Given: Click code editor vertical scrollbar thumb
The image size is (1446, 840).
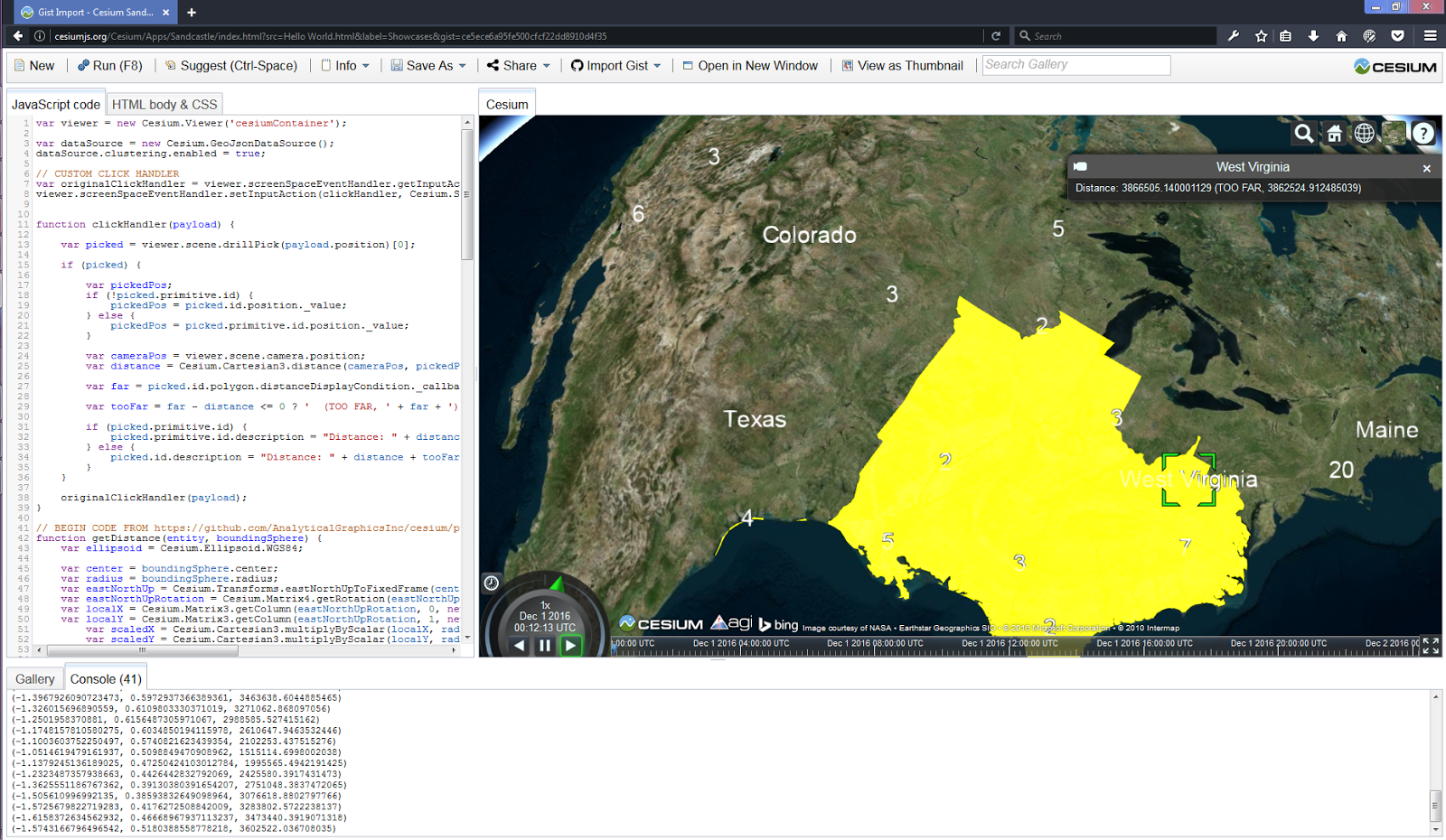Looking at the screenshot, I should pyautogui.click(x=467, y=193).
